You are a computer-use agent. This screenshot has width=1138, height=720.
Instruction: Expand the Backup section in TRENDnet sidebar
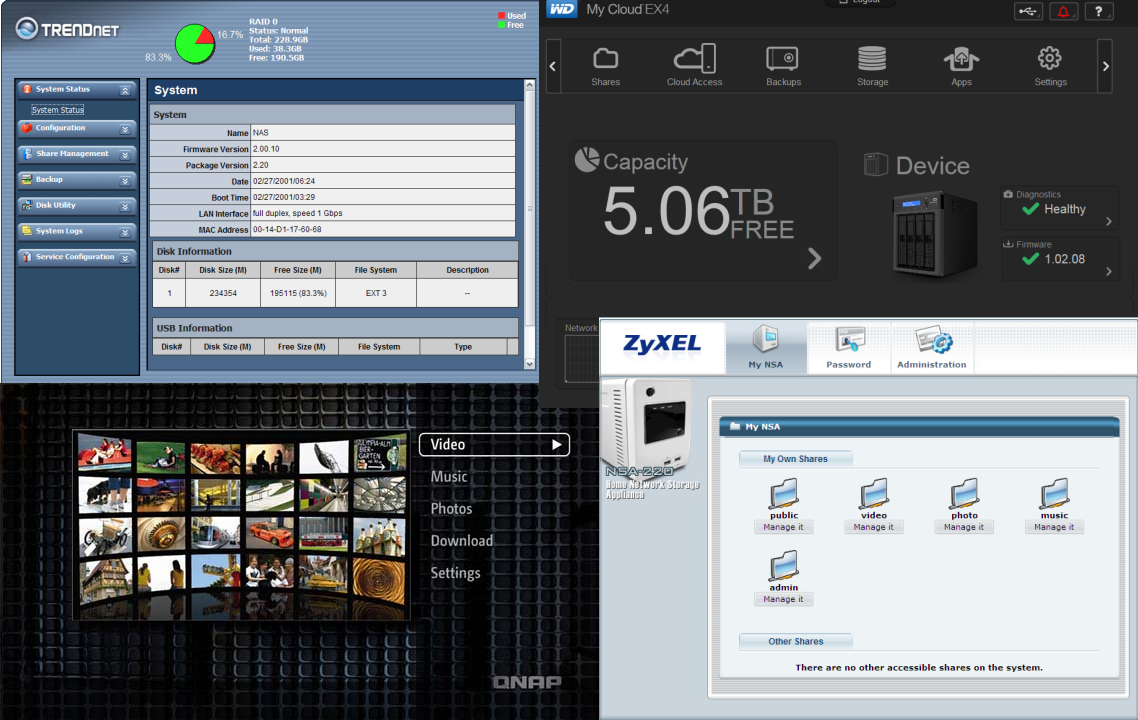click(125, 181)
